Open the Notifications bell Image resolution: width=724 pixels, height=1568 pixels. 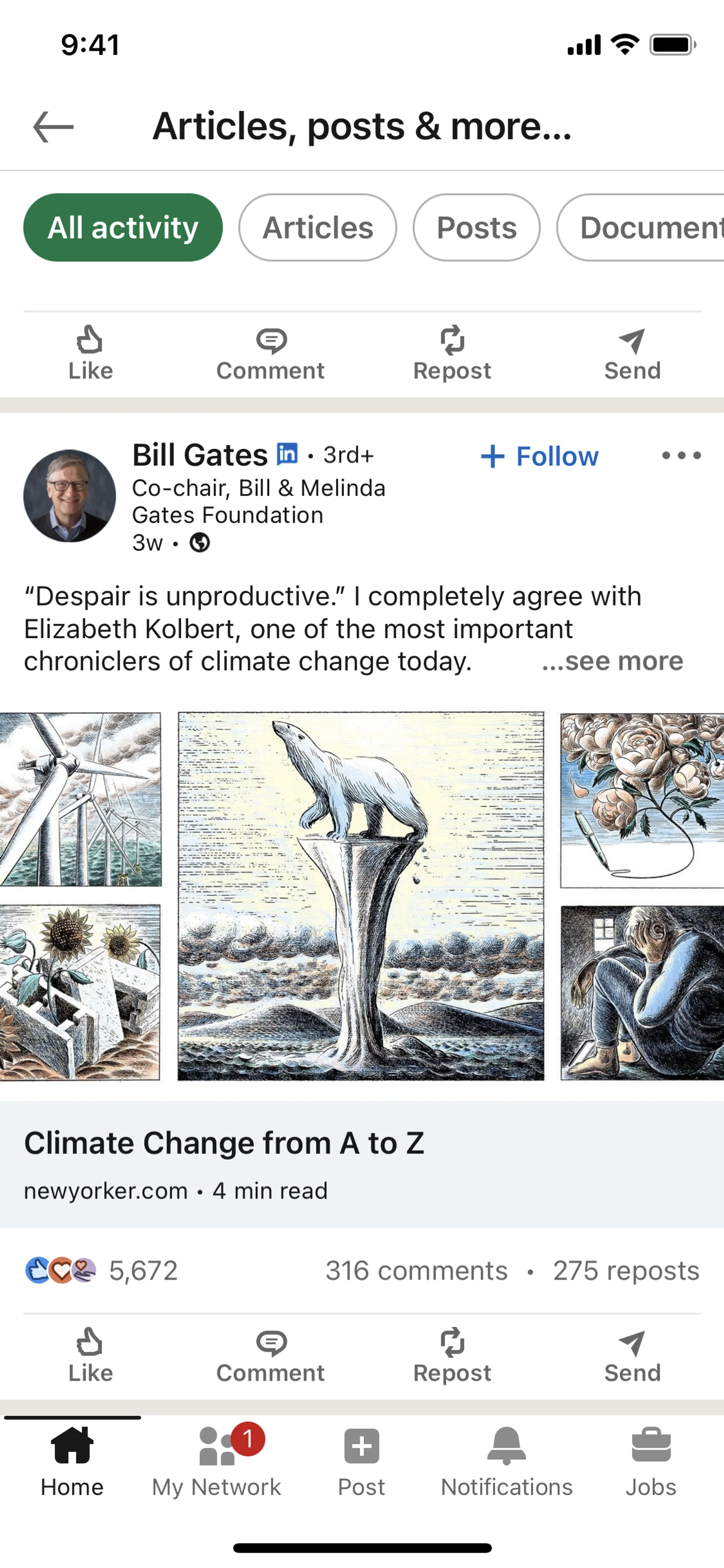pos(506,1461)
